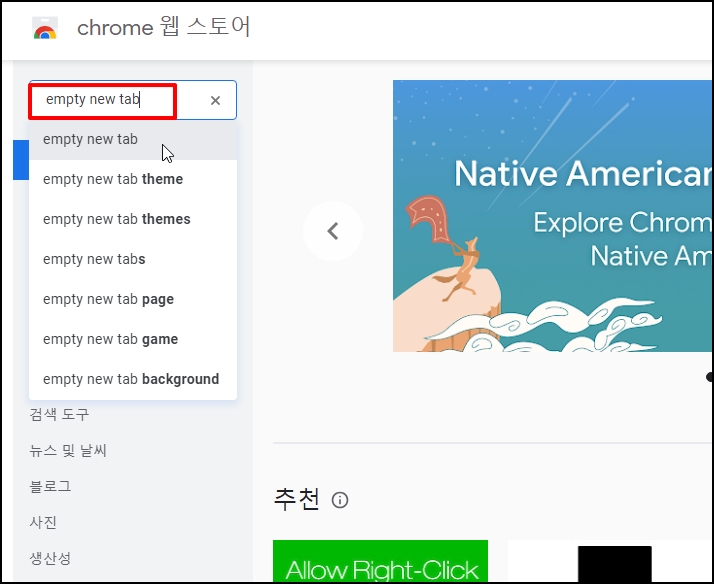The height and width of the screenshot is (584, 714).
Task: Clear the search box with X icon
Action: pos(215,100)
